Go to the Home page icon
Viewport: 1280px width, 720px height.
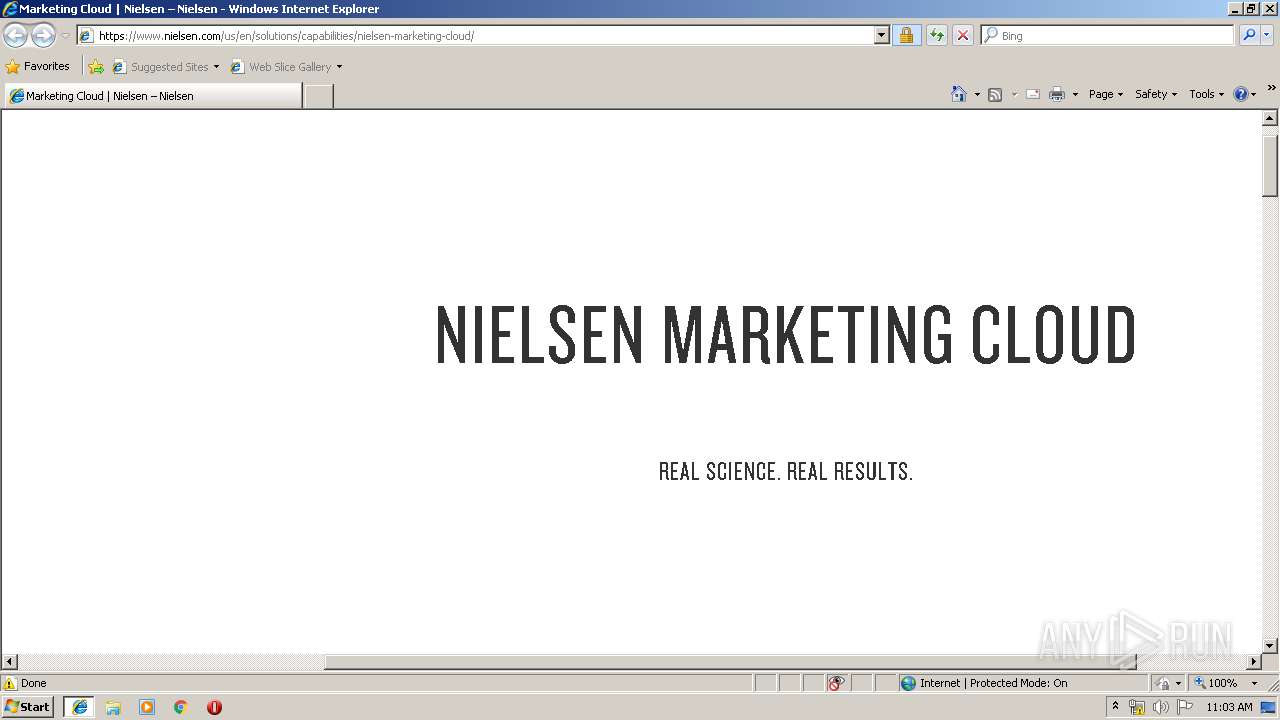pos(958,94)
